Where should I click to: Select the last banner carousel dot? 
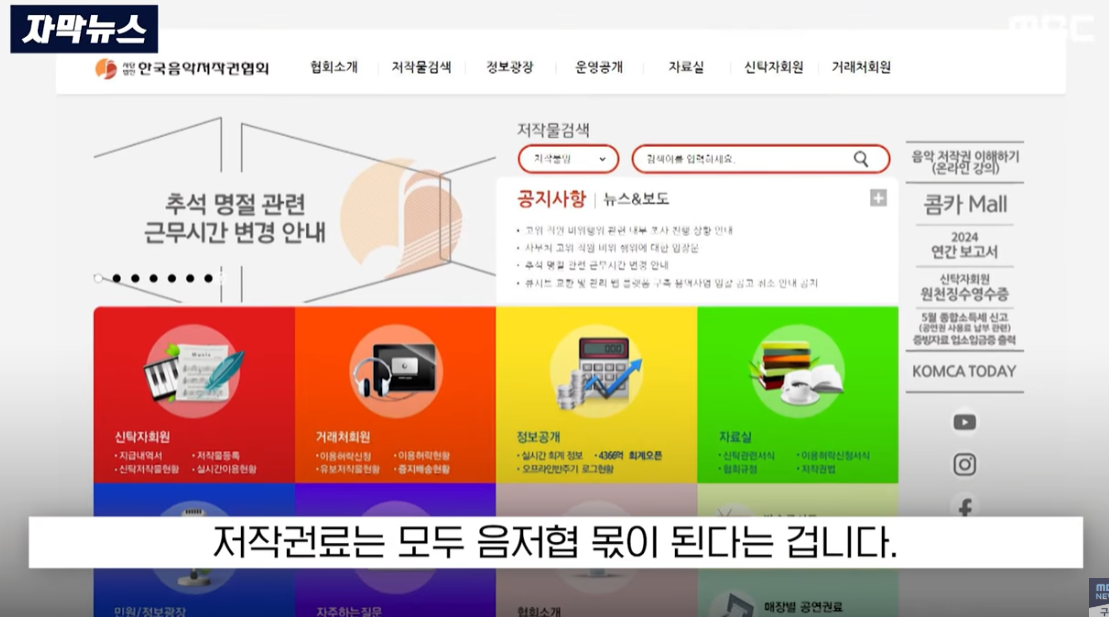point(208,278)
